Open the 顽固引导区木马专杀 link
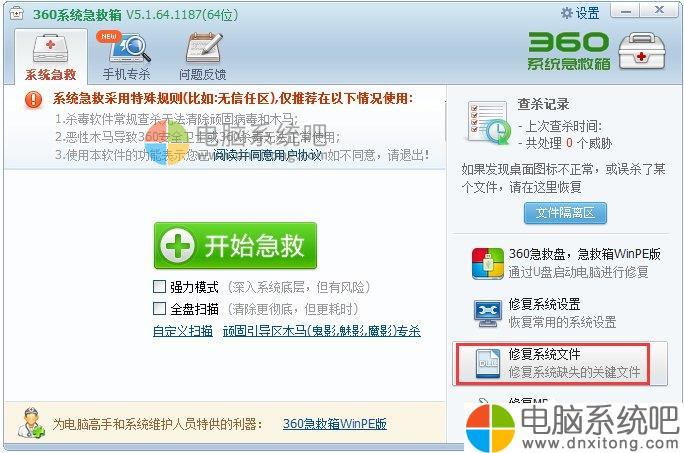This screenshot has width=684, height=453. (321, 331)
